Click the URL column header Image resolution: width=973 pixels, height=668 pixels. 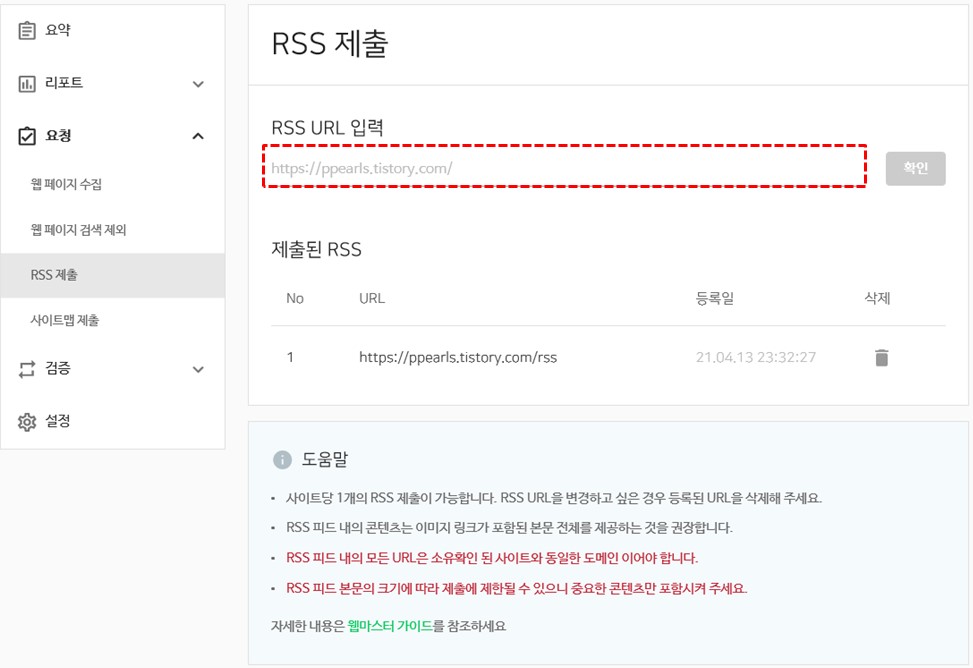coord(372,299)
